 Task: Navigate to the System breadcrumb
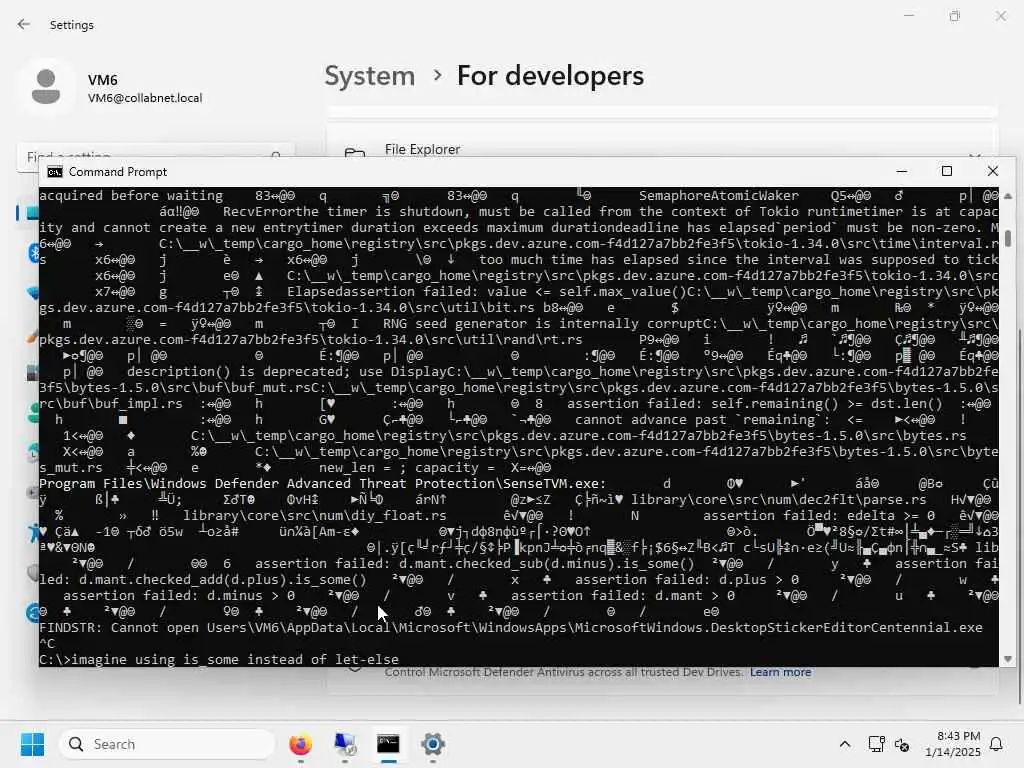click(370, 76)
